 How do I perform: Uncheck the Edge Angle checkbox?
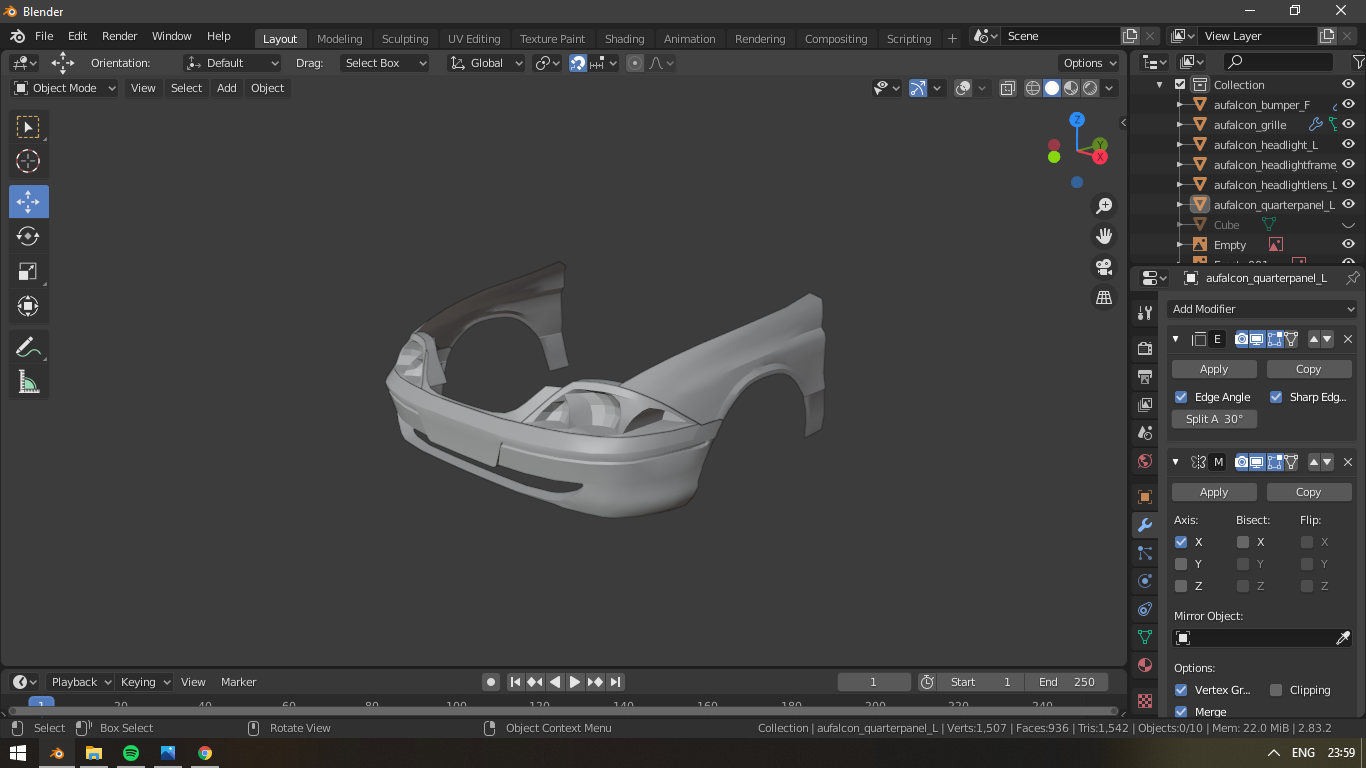(1181, 397)
